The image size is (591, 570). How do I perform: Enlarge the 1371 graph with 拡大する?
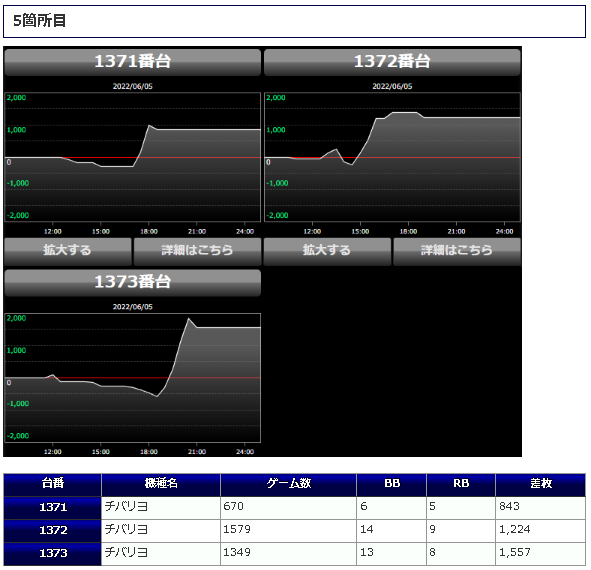tap(68, 251)
